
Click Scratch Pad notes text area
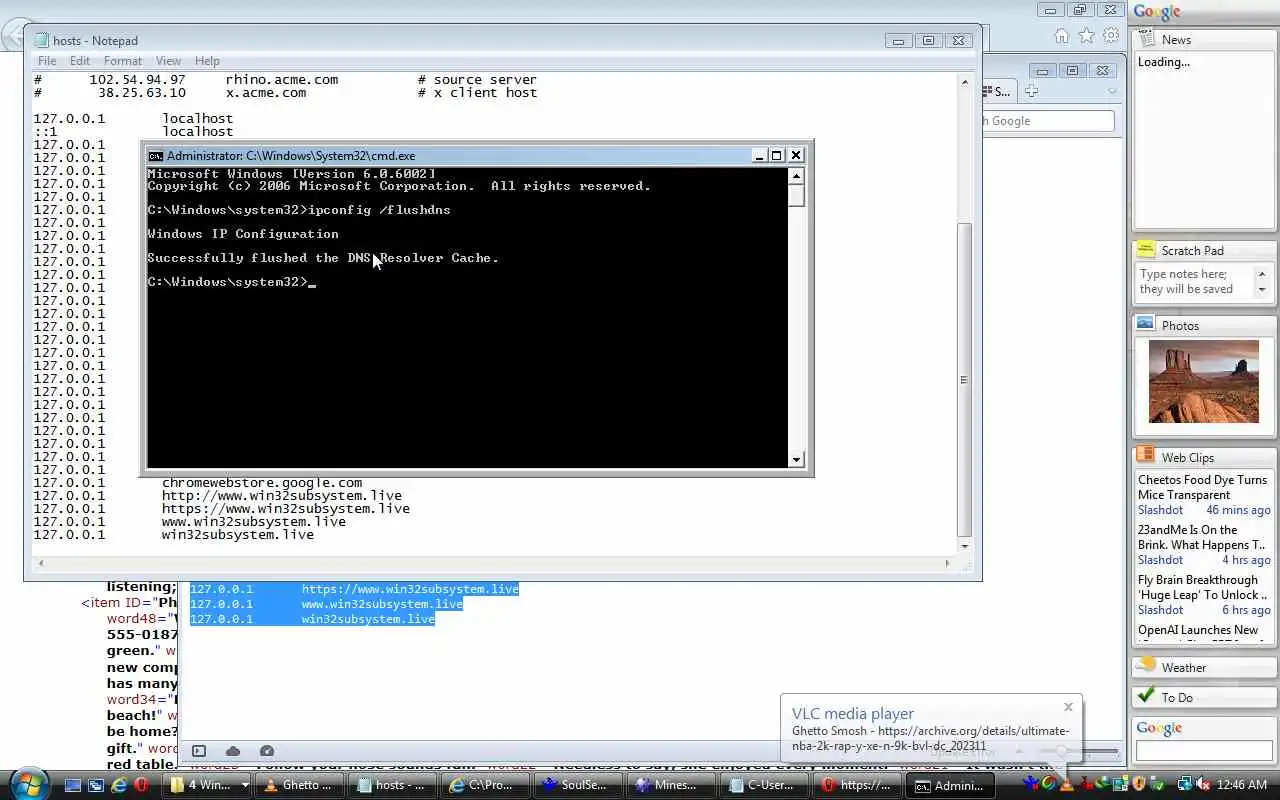(1195, 282)
